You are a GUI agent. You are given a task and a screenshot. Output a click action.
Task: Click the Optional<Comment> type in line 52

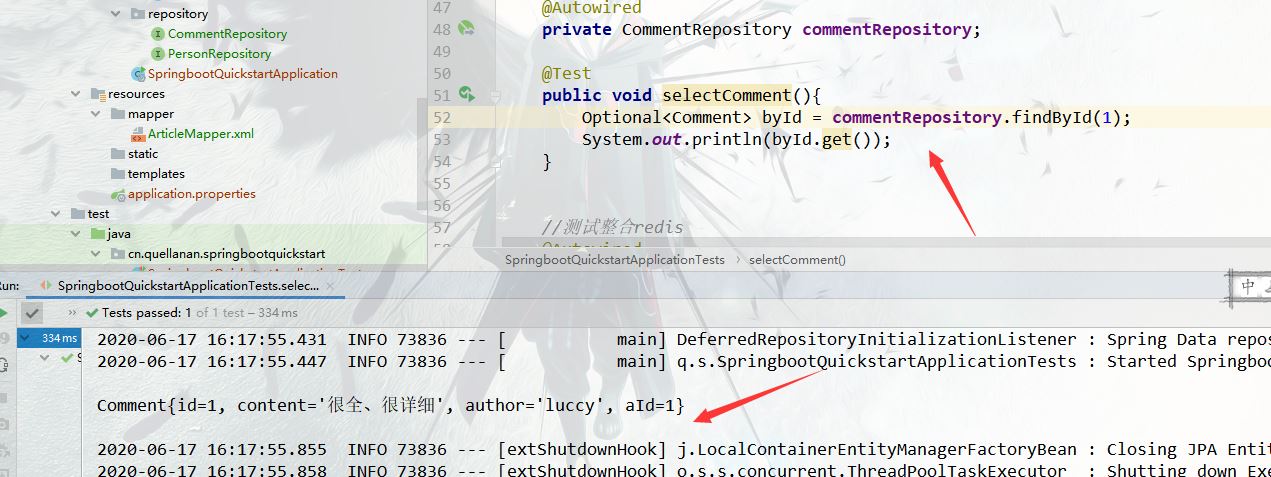pyautogui.click(x=667, y=117)
